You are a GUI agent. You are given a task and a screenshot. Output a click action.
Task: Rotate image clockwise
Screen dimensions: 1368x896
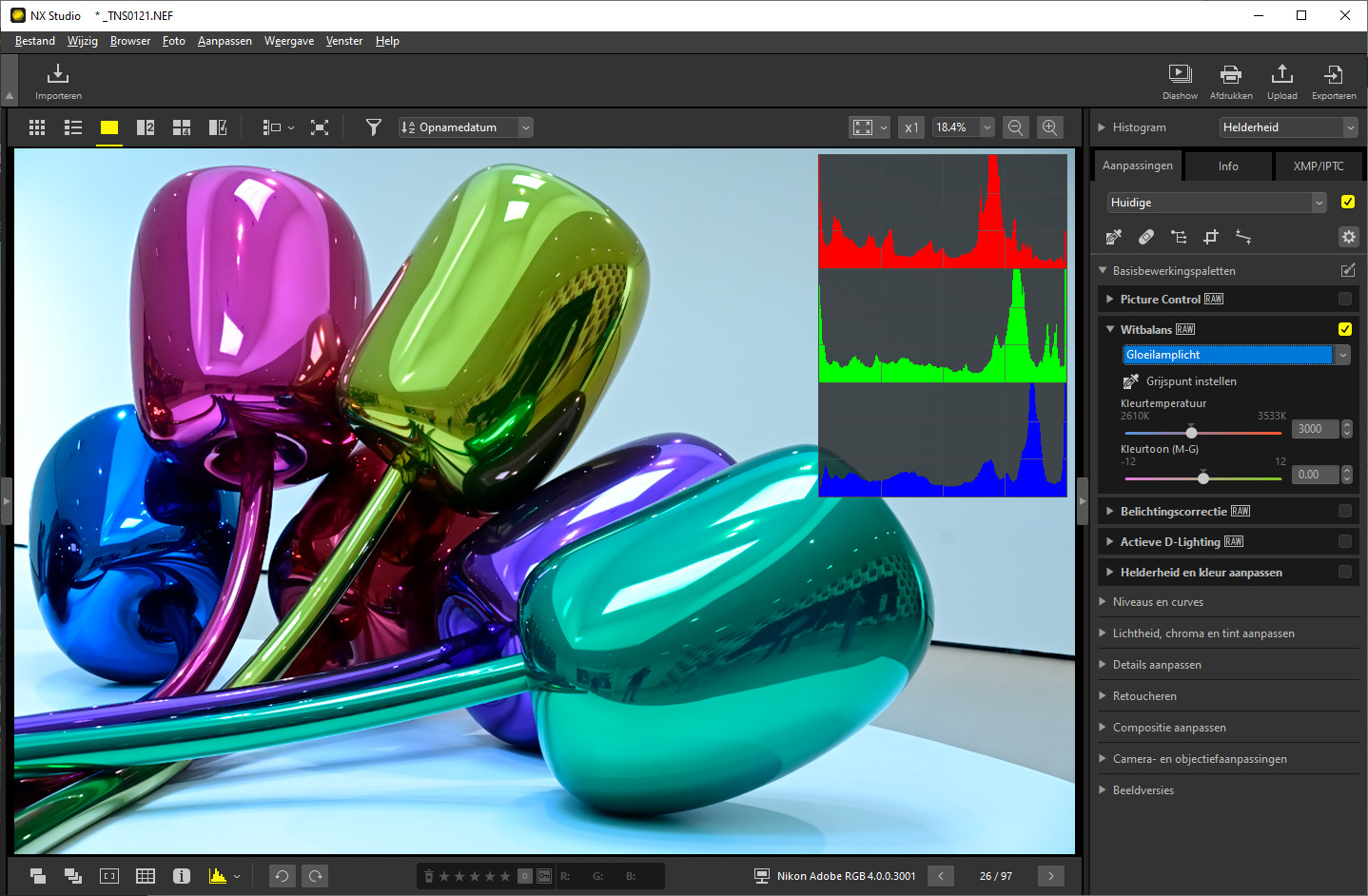[x=316, y=876]
